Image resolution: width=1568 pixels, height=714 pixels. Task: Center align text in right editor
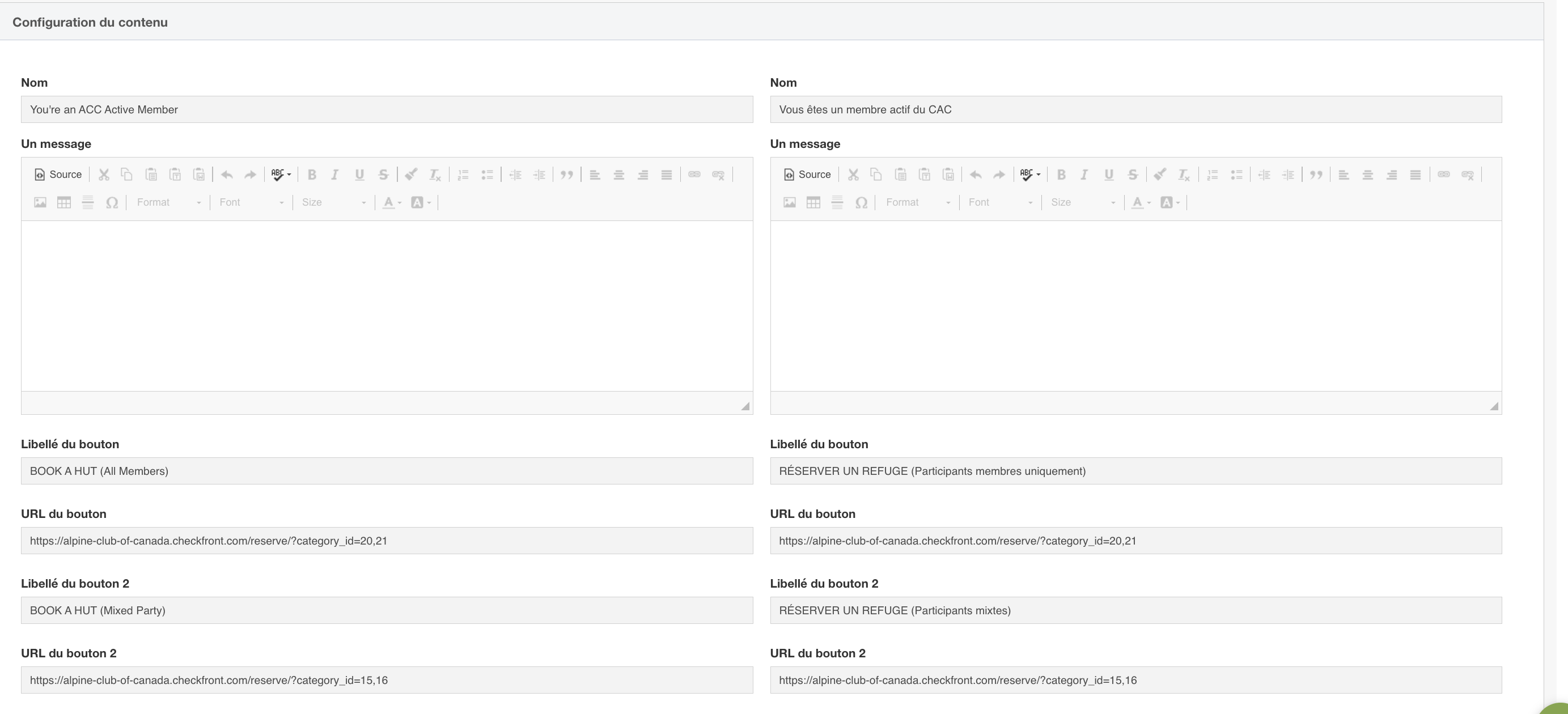point(1368,175)
